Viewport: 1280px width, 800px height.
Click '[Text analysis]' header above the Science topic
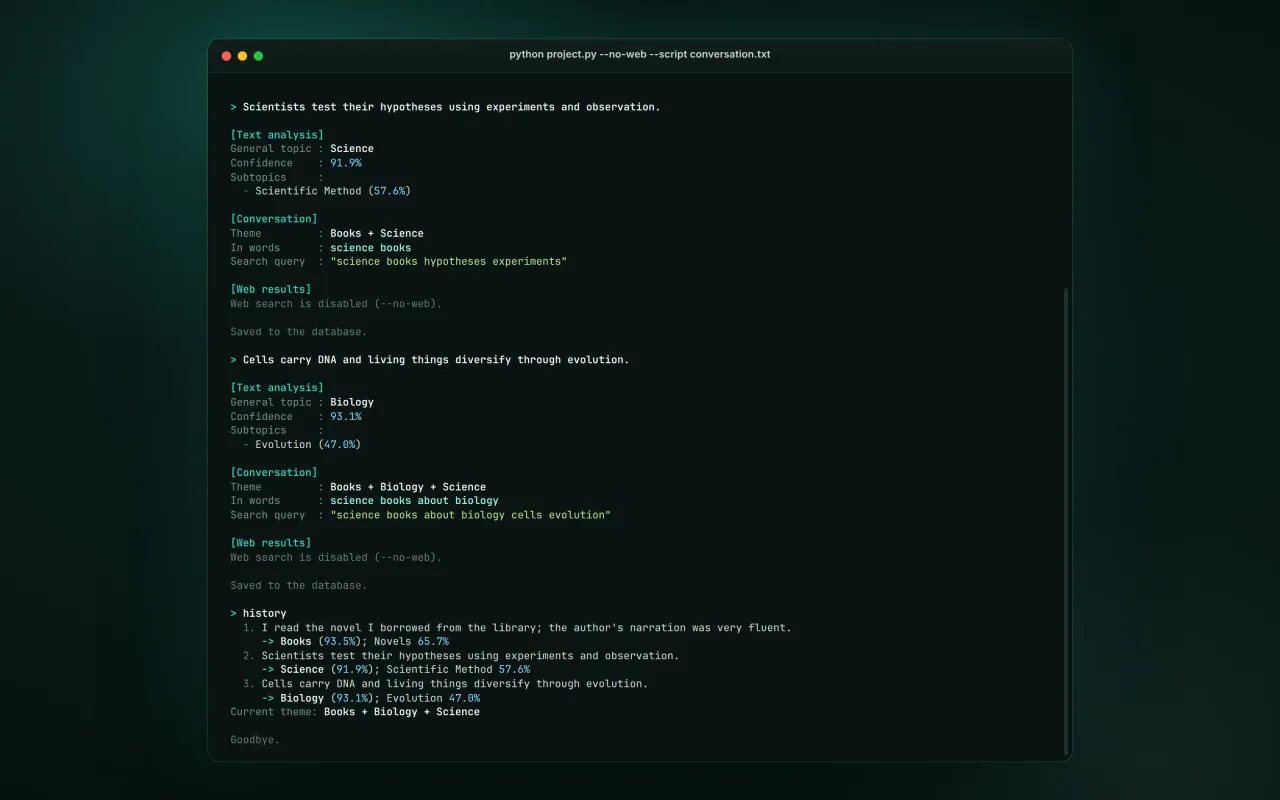click(277, 135)
